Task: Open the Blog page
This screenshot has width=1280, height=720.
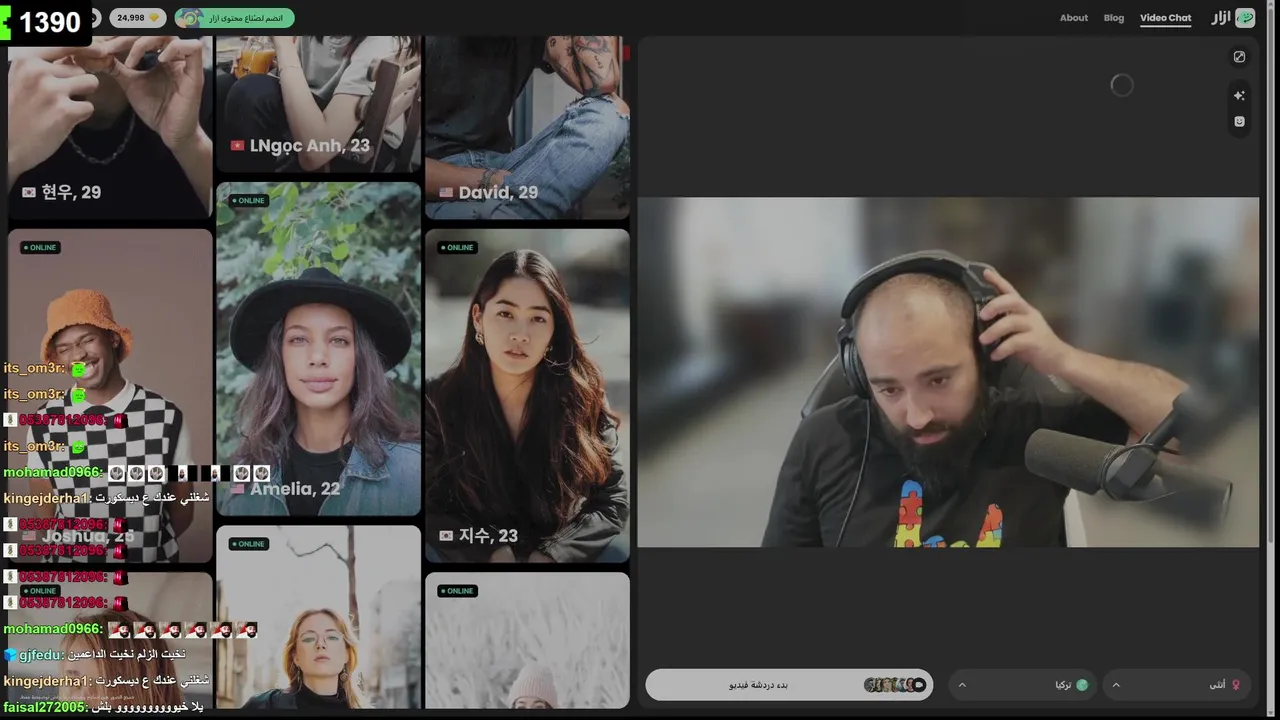Action: tap(1113, 18)
